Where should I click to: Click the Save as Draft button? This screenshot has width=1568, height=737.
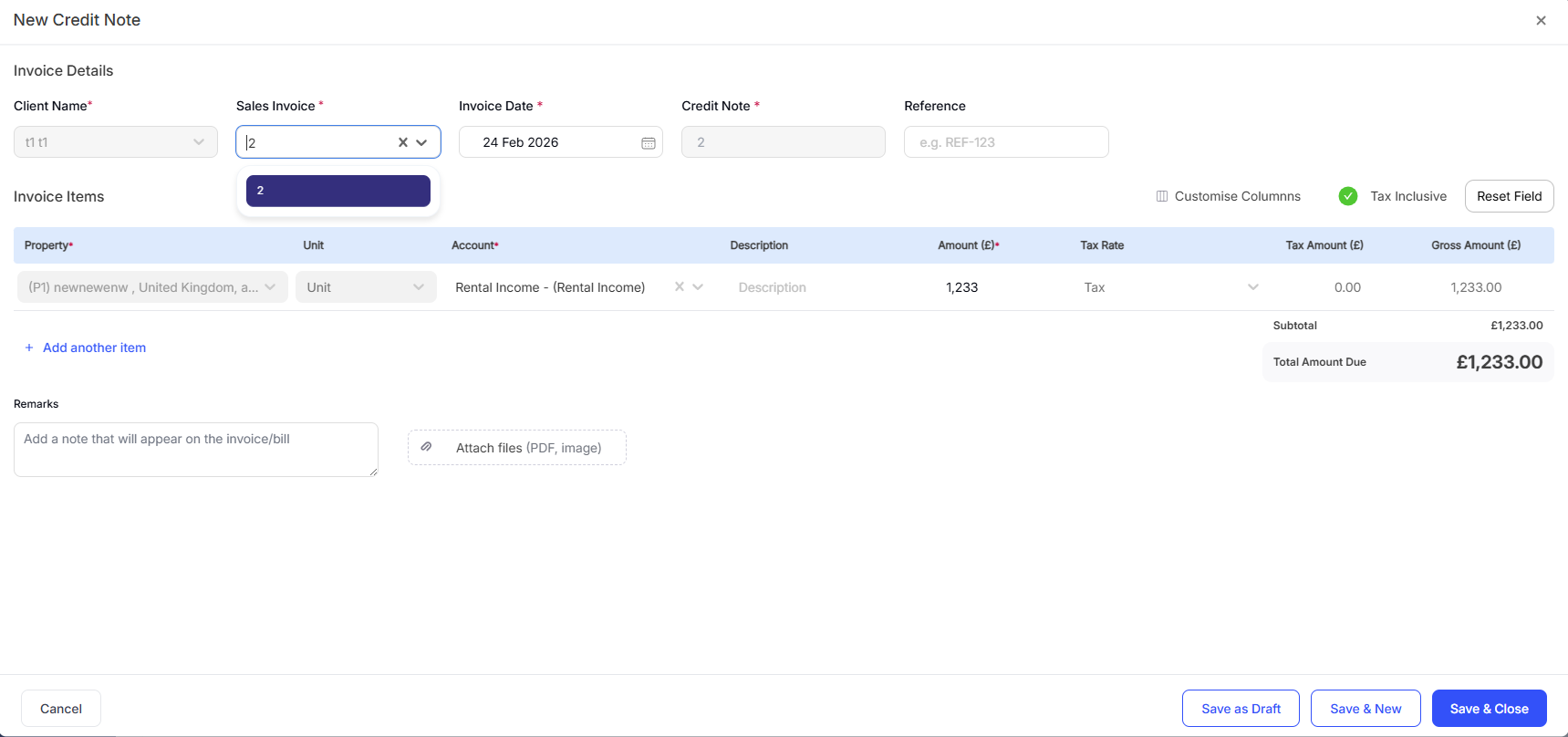[1240, 709]
